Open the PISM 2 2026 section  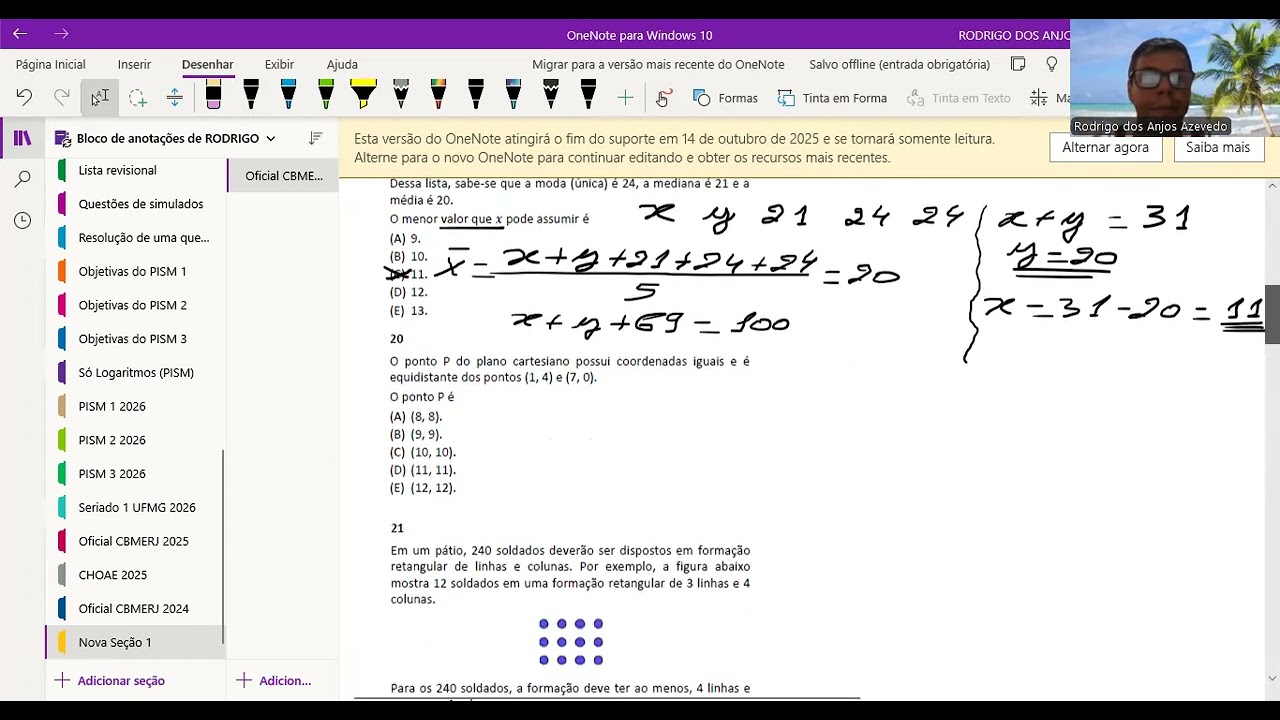tap(134, 440)
